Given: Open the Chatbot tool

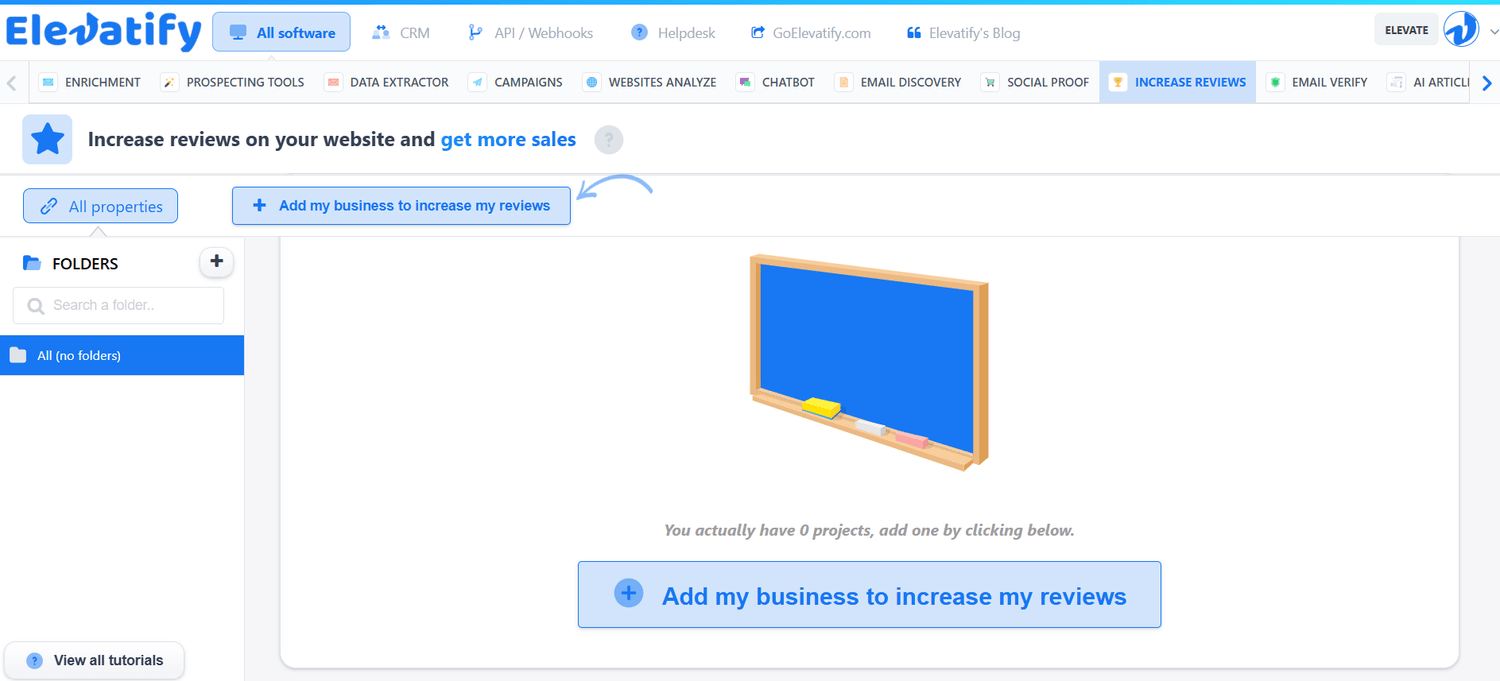Looking at the screenshot, I should pos(776,82).
